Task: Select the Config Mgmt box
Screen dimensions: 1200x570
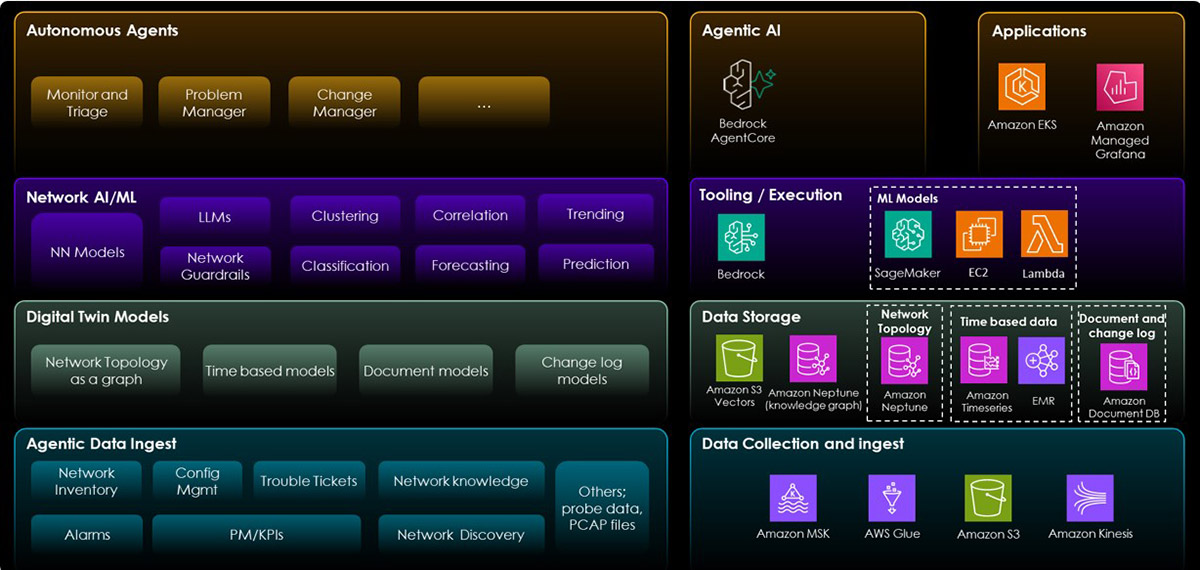Action: click(197, 481)
